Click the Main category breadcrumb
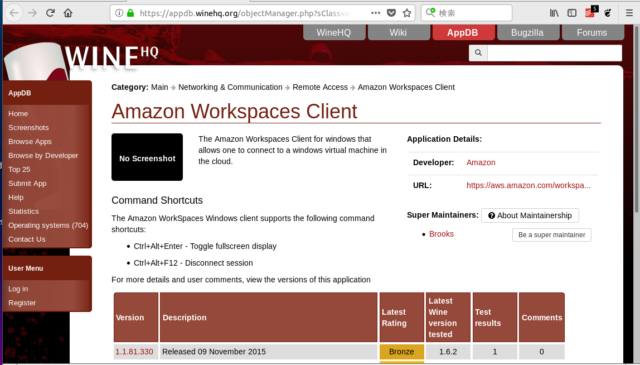Image resolution: width=640 pixels, height=365 pixels. click(x=160, y=87)
